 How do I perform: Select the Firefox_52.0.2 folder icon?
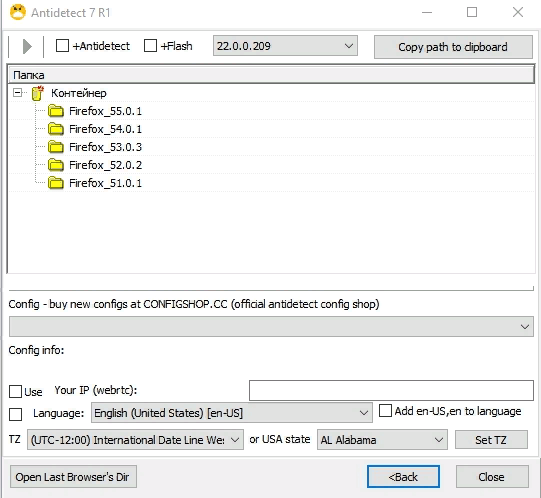(x=56, y=165)
